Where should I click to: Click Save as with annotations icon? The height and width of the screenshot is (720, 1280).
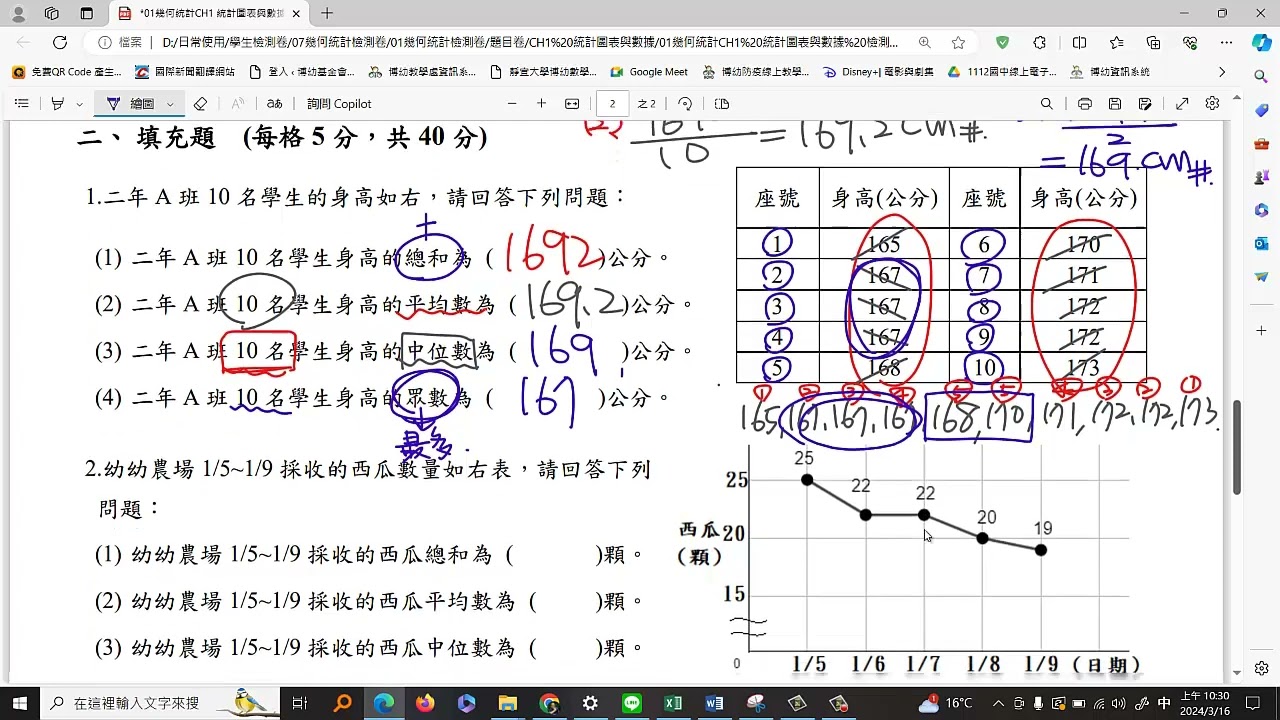tap(1145, 104)
